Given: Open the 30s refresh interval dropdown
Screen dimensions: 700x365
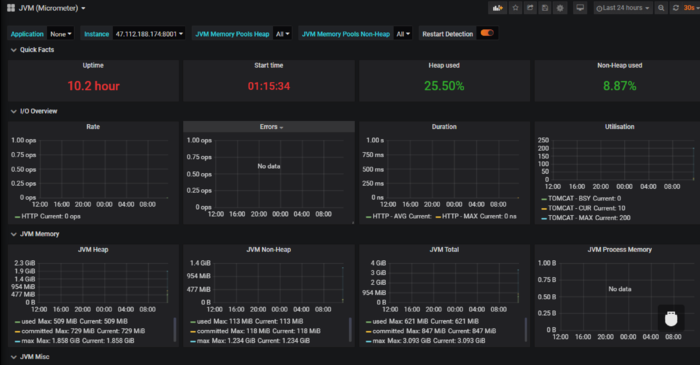Looking at the screenshot, I should (691, 8).
